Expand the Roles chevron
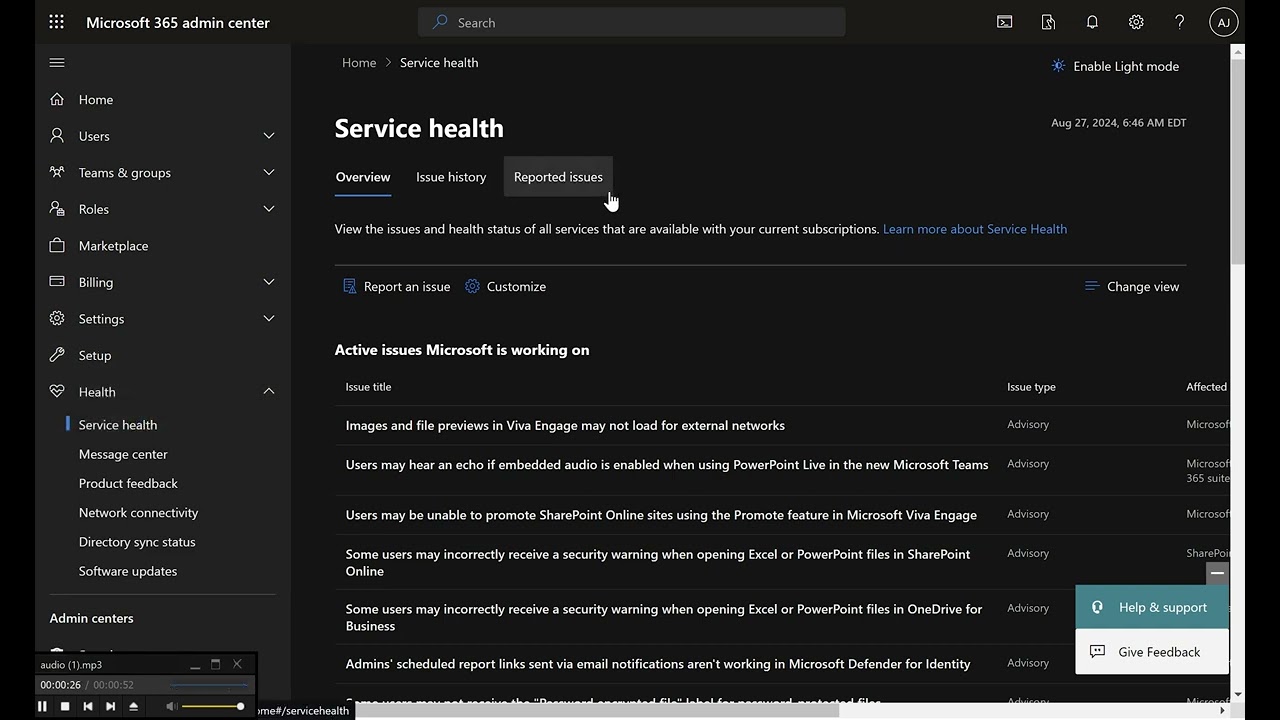 pos(268,209)
